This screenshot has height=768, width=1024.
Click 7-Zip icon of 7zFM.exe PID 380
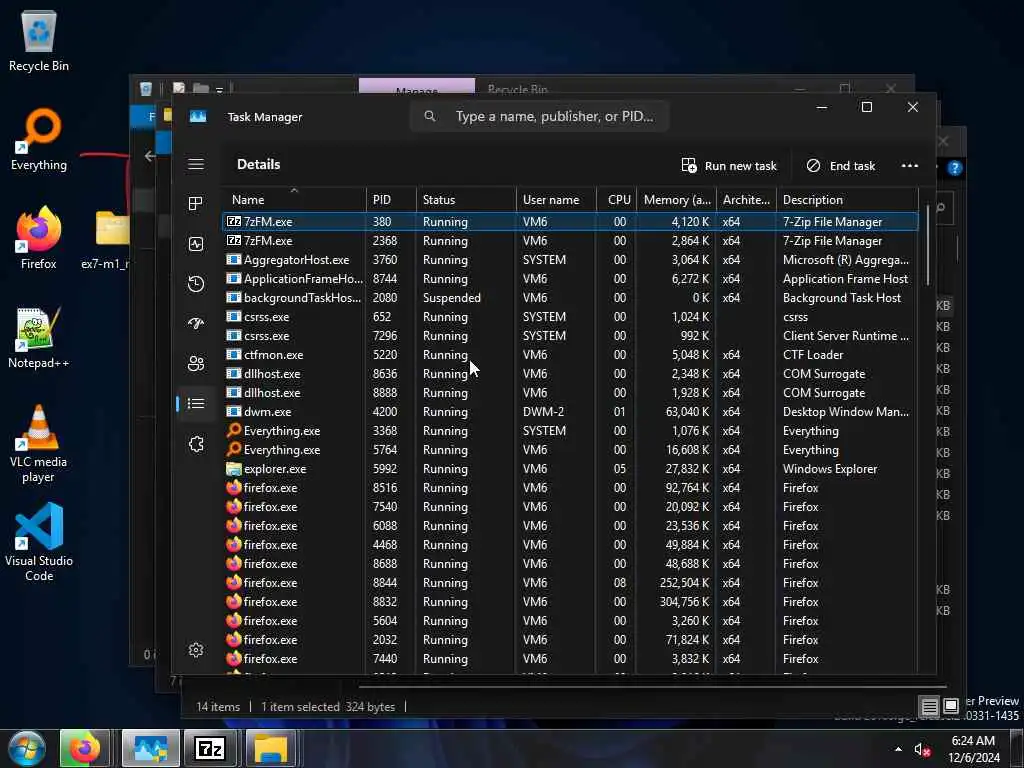[233, 221]
